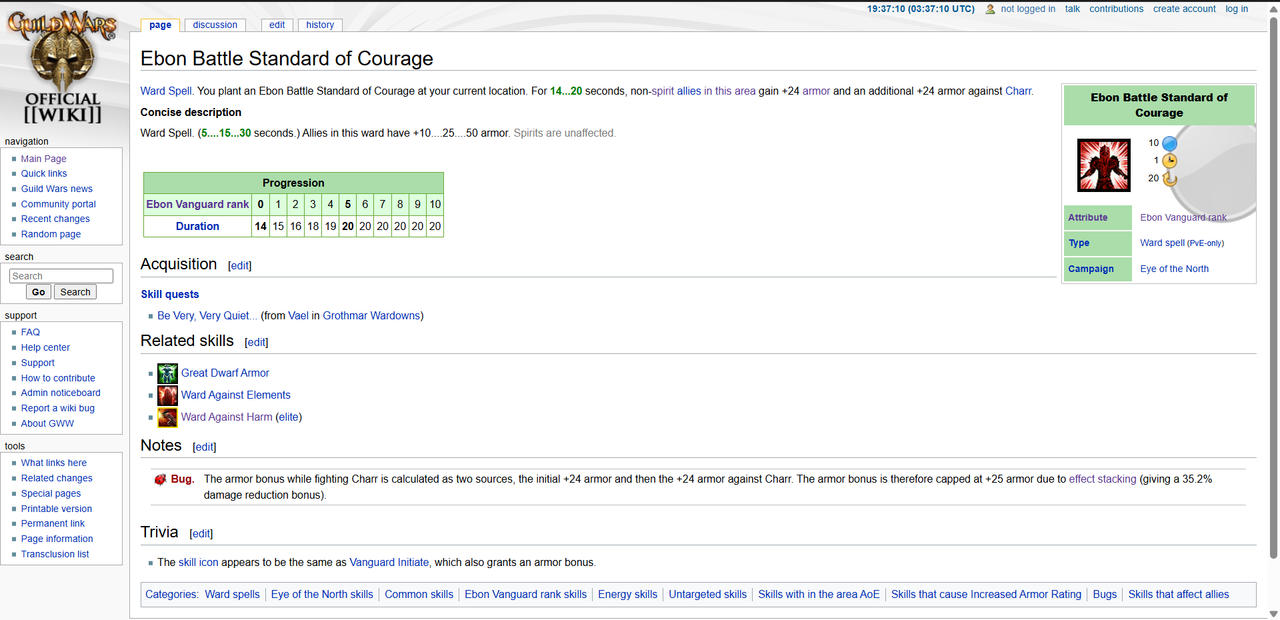
Task: Click create account link
Action: pos(1184,9)
